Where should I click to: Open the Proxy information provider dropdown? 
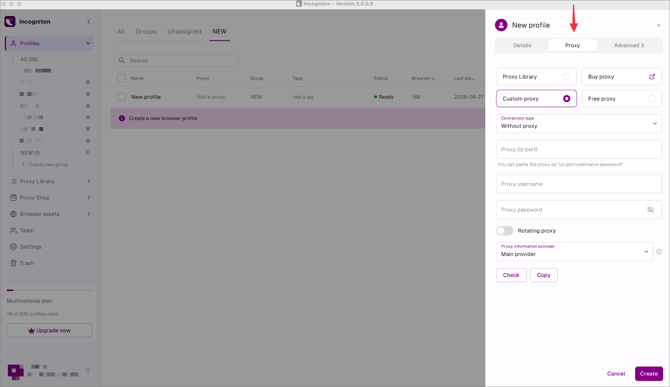(x=574, y=252)
